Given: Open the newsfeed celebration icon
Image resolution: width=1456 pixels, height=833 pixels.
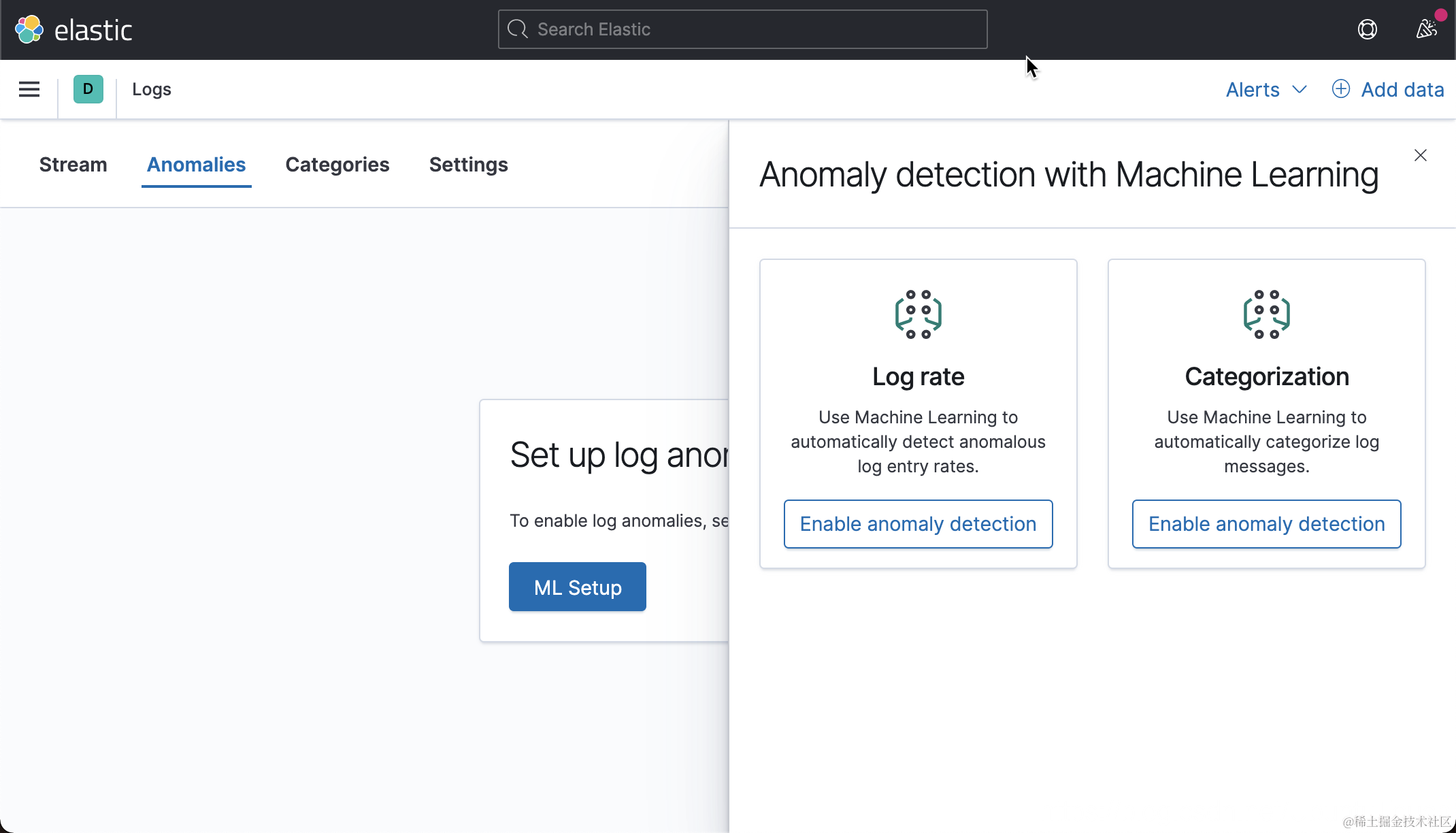Looking at the screenshot, I should pos(1426,29).
